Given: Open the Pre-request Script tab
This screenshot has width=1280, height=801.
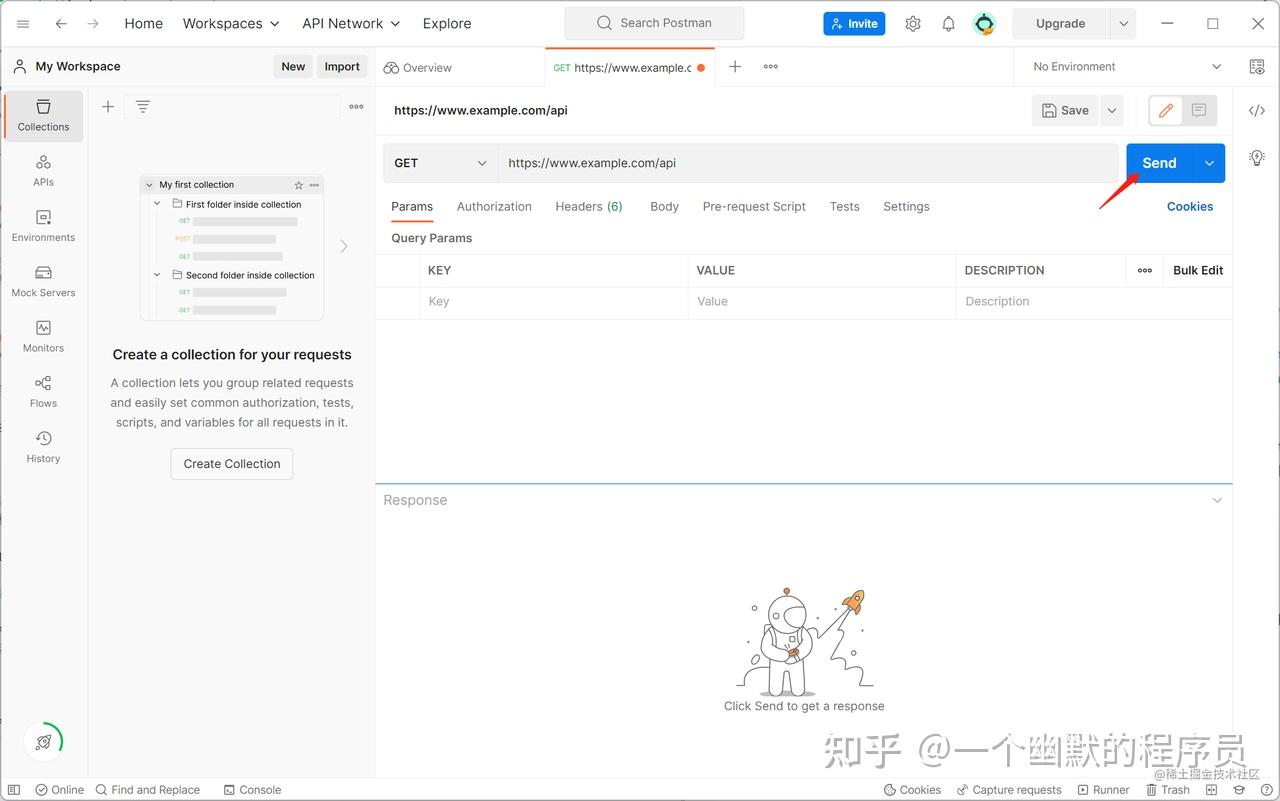Looking at the screenshot, I should pos(754,206).
